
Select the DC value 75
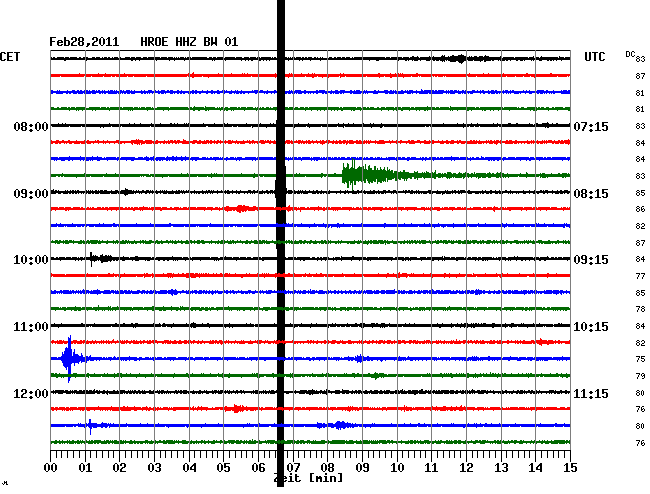(x=640, y=359)
